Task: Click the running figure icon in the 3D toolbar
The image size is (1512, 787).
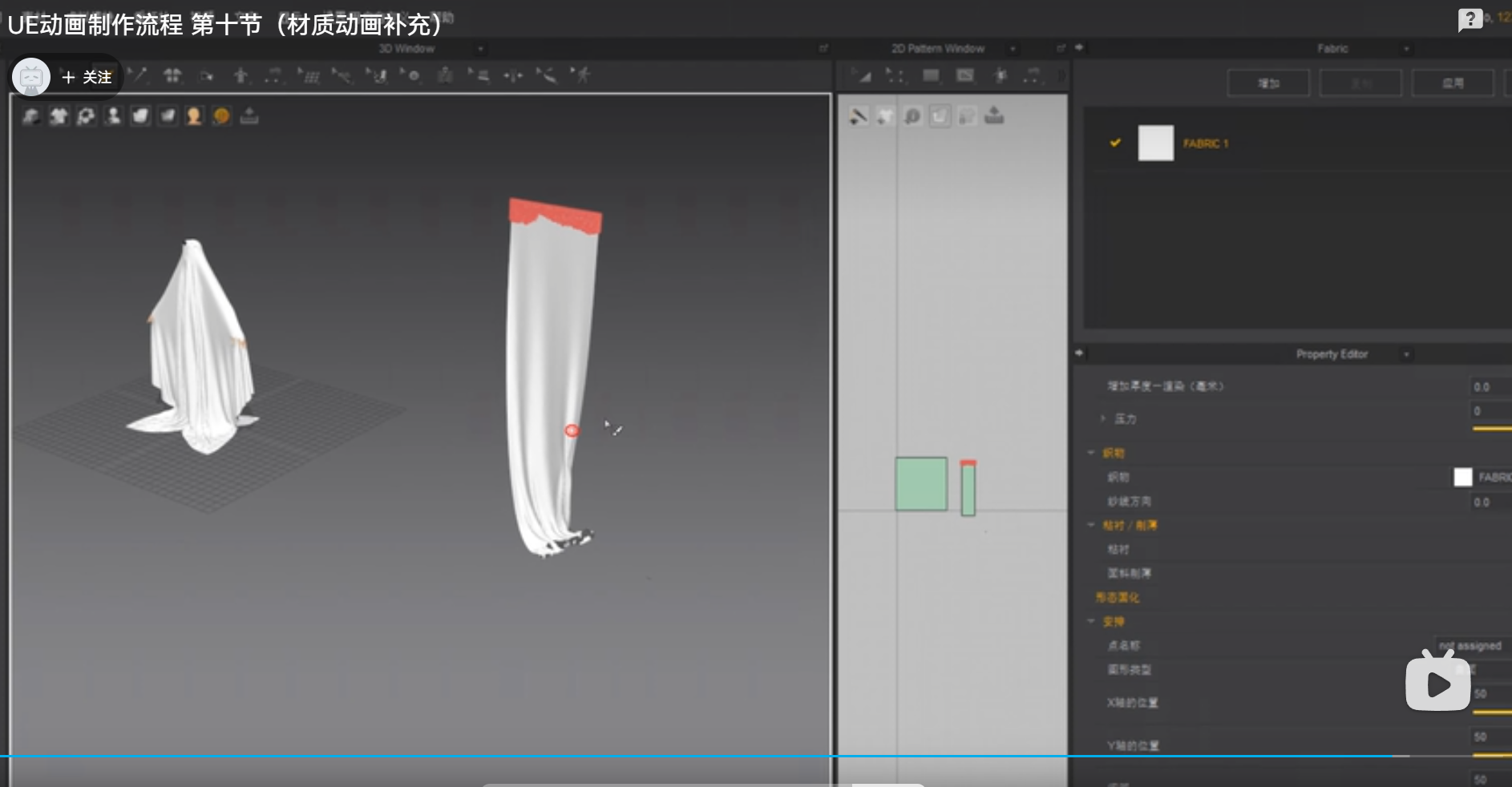Action: coord(581,75)
